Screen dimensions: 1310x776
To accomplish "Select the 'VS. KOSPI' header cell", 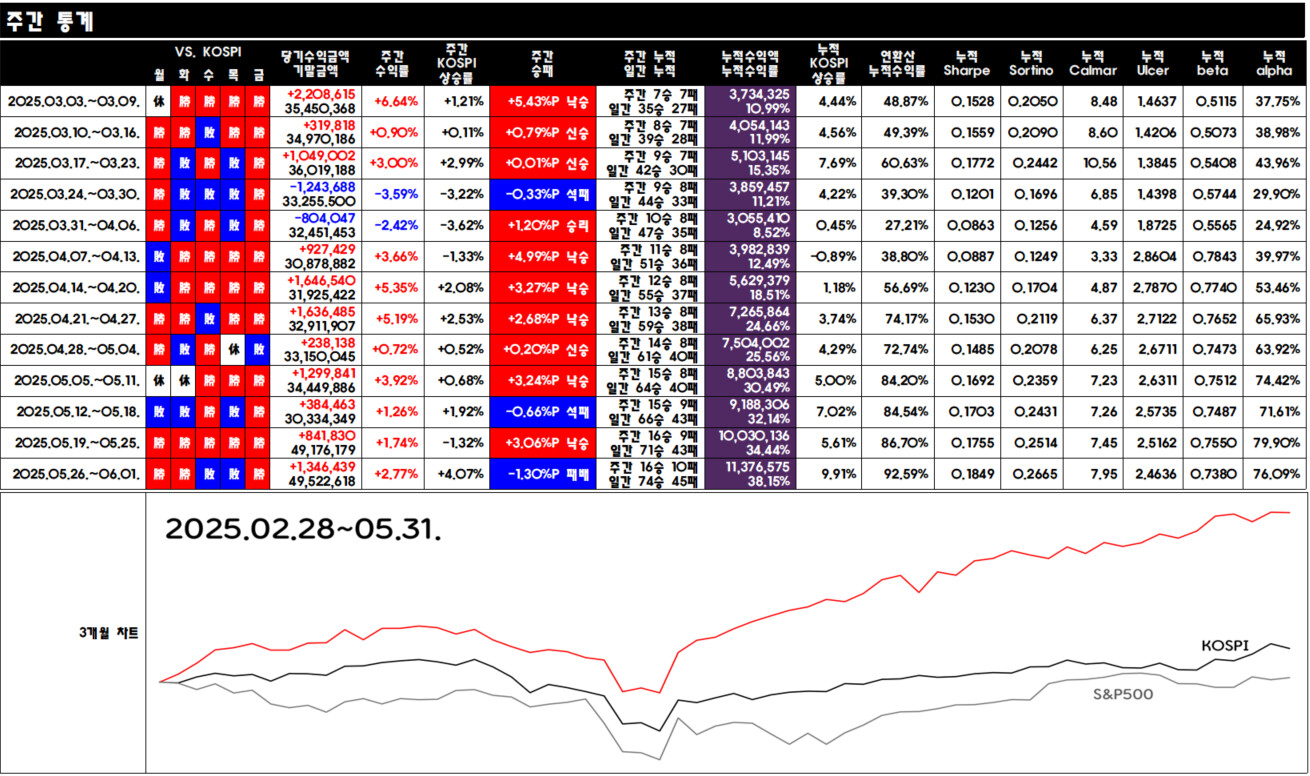I will pyautogui.click(x=208, y=51).
